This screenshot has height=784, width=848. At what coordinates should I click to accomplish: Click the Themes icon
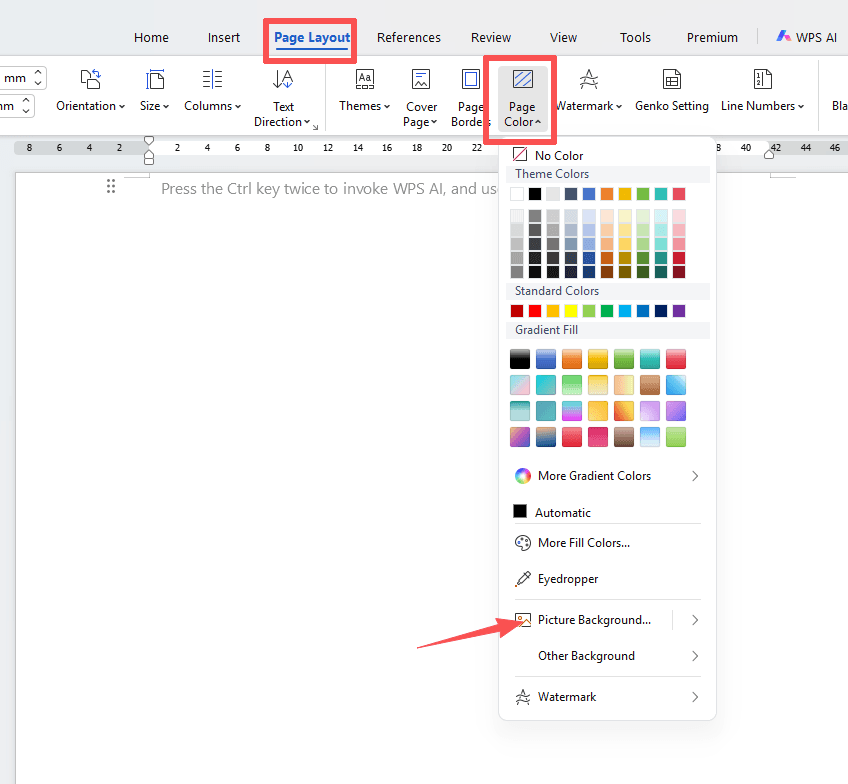coord(365,81)
